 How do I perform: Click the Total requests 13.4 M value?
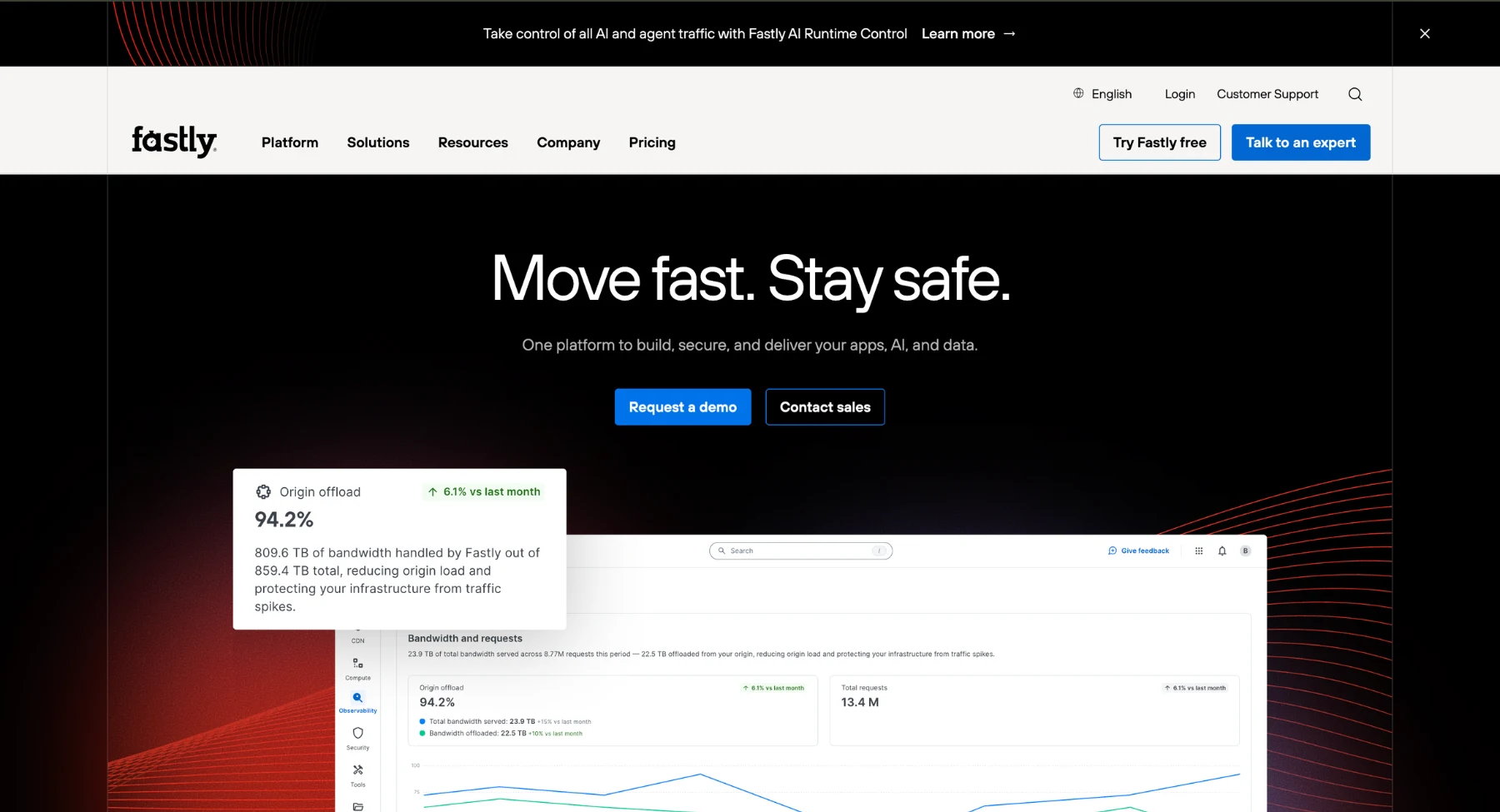(860, 702)
